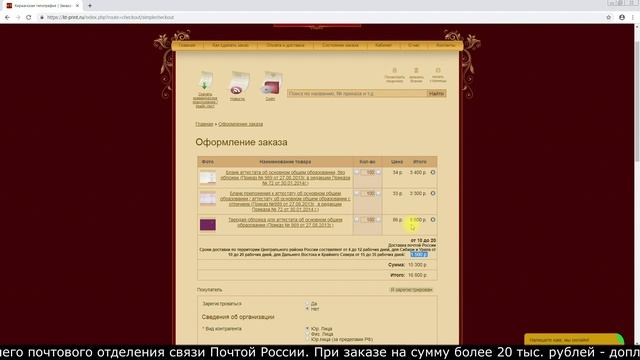The width and height of the screenshot is (640, 360).
Task: Decrease quantity for hard cover row
Action: coord(357,220)
